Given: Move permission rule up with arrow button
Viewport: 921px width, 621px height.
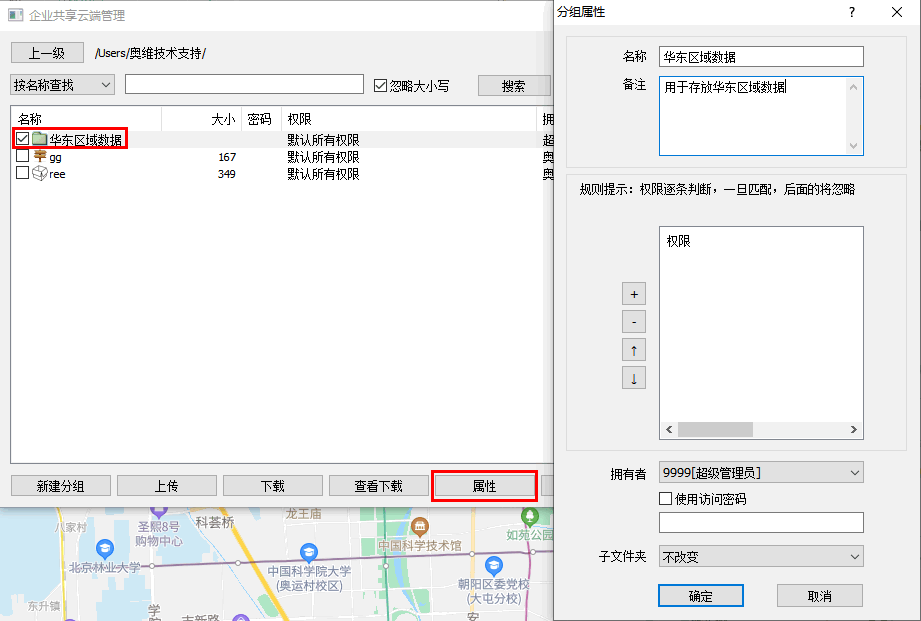Looking at the screenshot, I should (633, 350).
